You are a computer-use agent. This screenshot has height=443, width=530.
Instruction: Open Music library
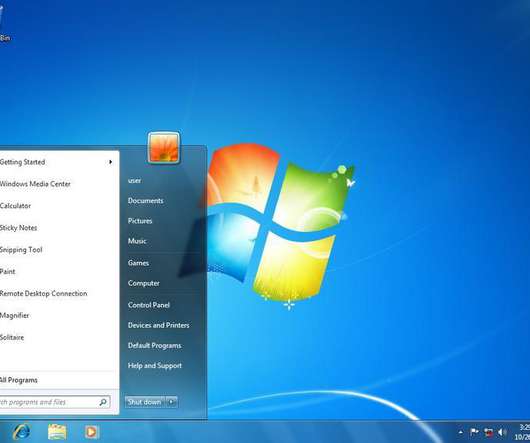[x=137, y=241]
